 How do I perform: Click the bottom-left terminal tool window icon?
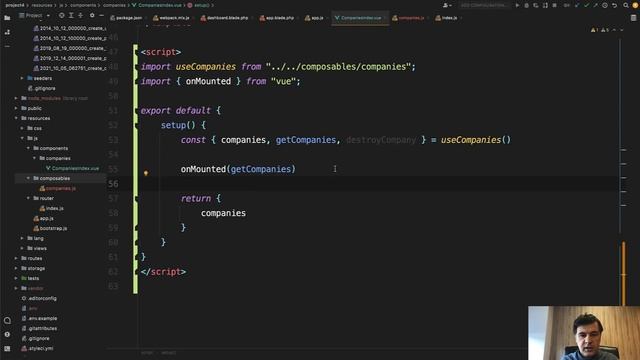(7, 348)
